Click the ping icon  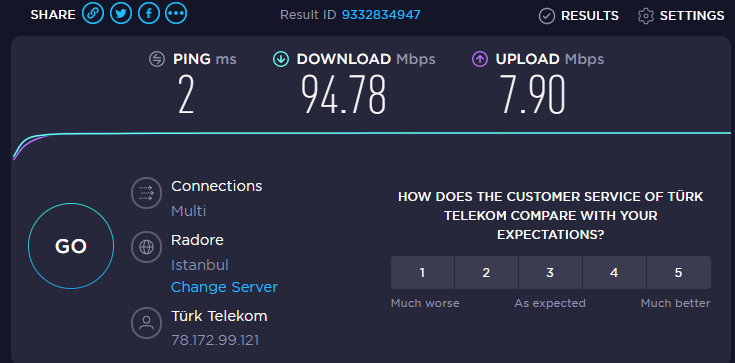[x=157, y=59]
